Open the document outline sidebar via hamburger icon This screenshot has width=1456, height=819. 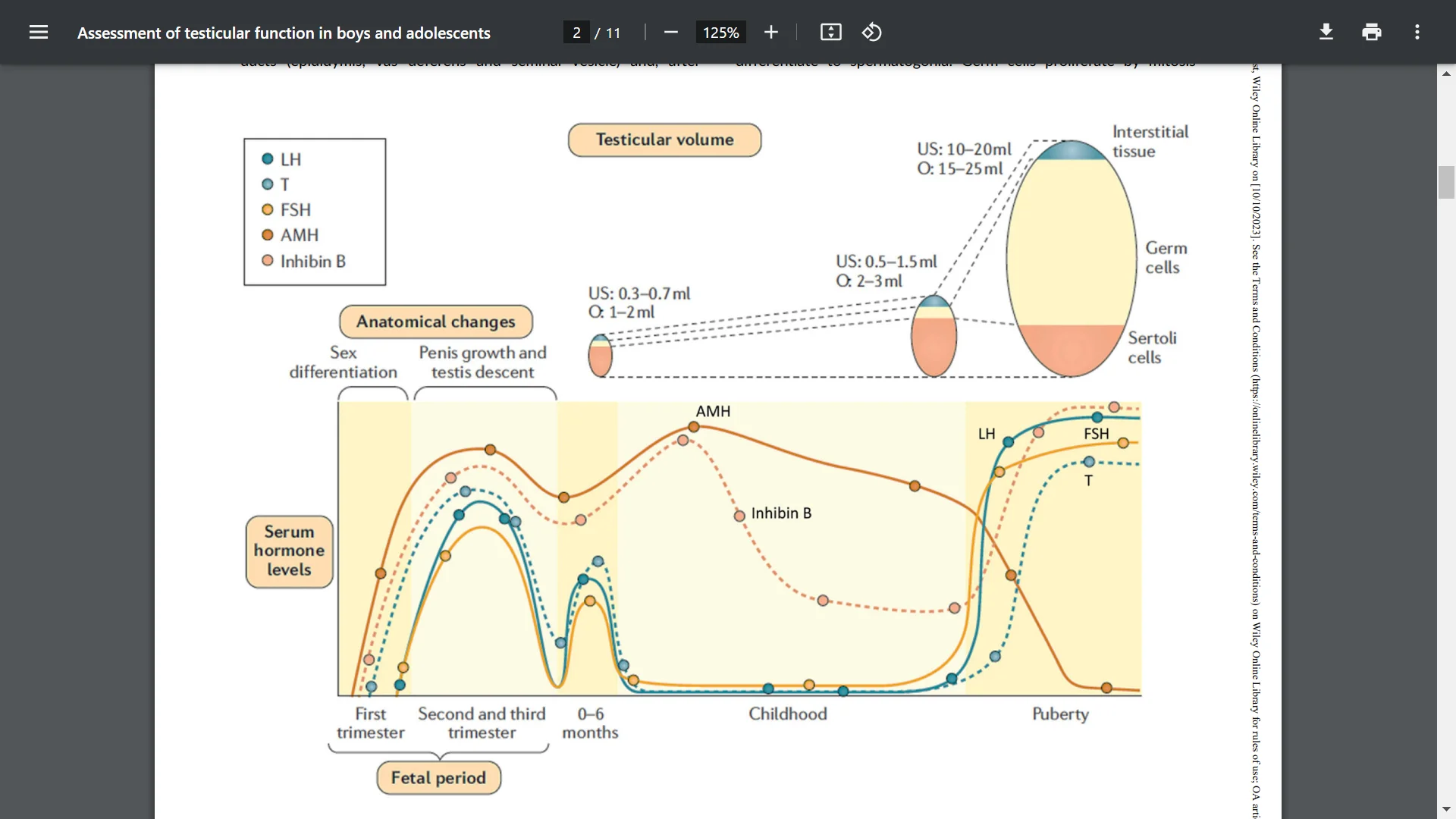point(38,32)
